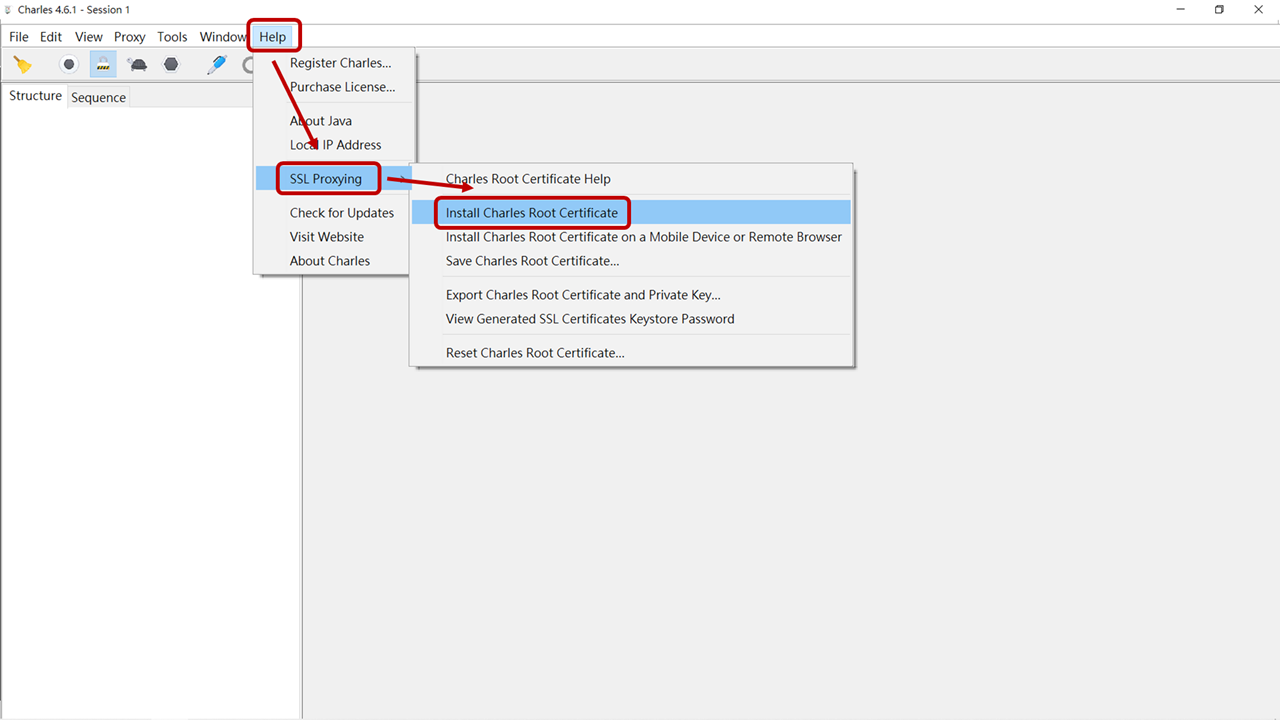The image size is (1280, 720).
Task: Restore the window using title bar button
Action: (1219, 10)
